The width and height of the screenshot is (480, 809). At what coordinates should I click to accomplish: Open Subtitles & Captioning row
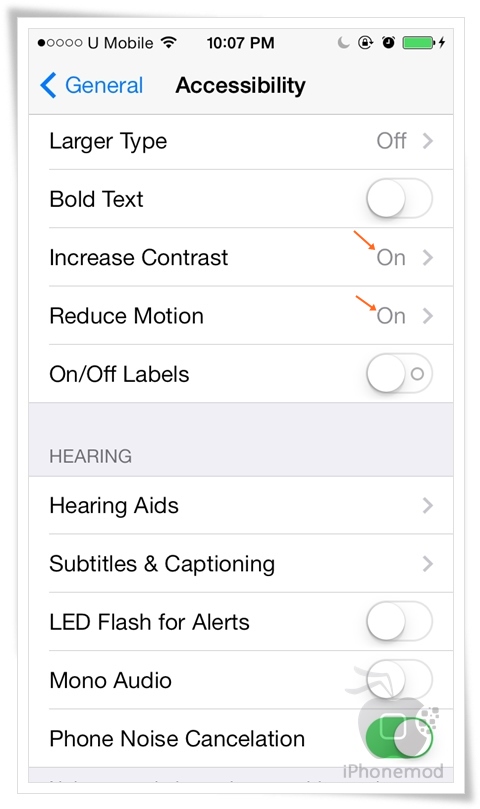click(241, 563)
